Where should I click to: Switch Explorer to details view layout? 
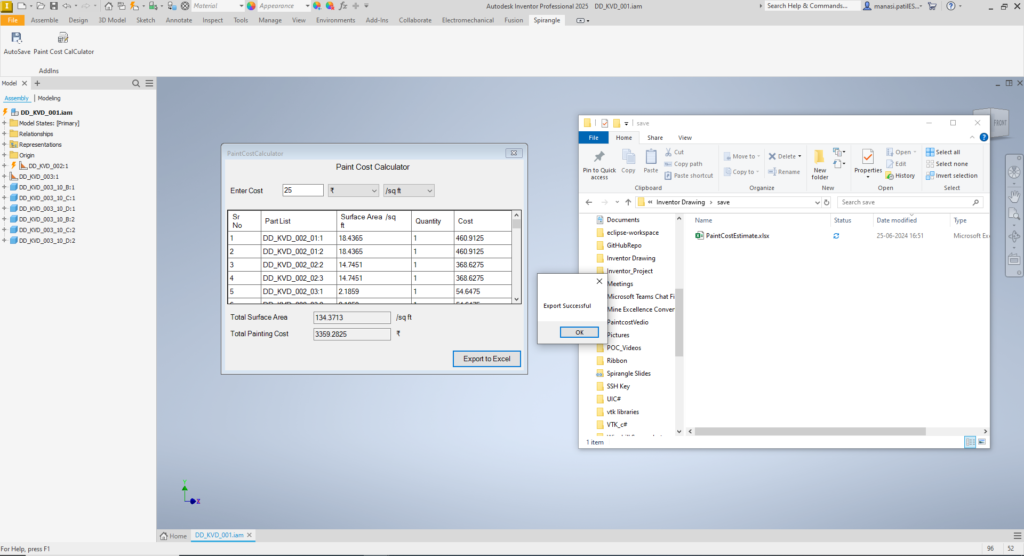(970, 442)
